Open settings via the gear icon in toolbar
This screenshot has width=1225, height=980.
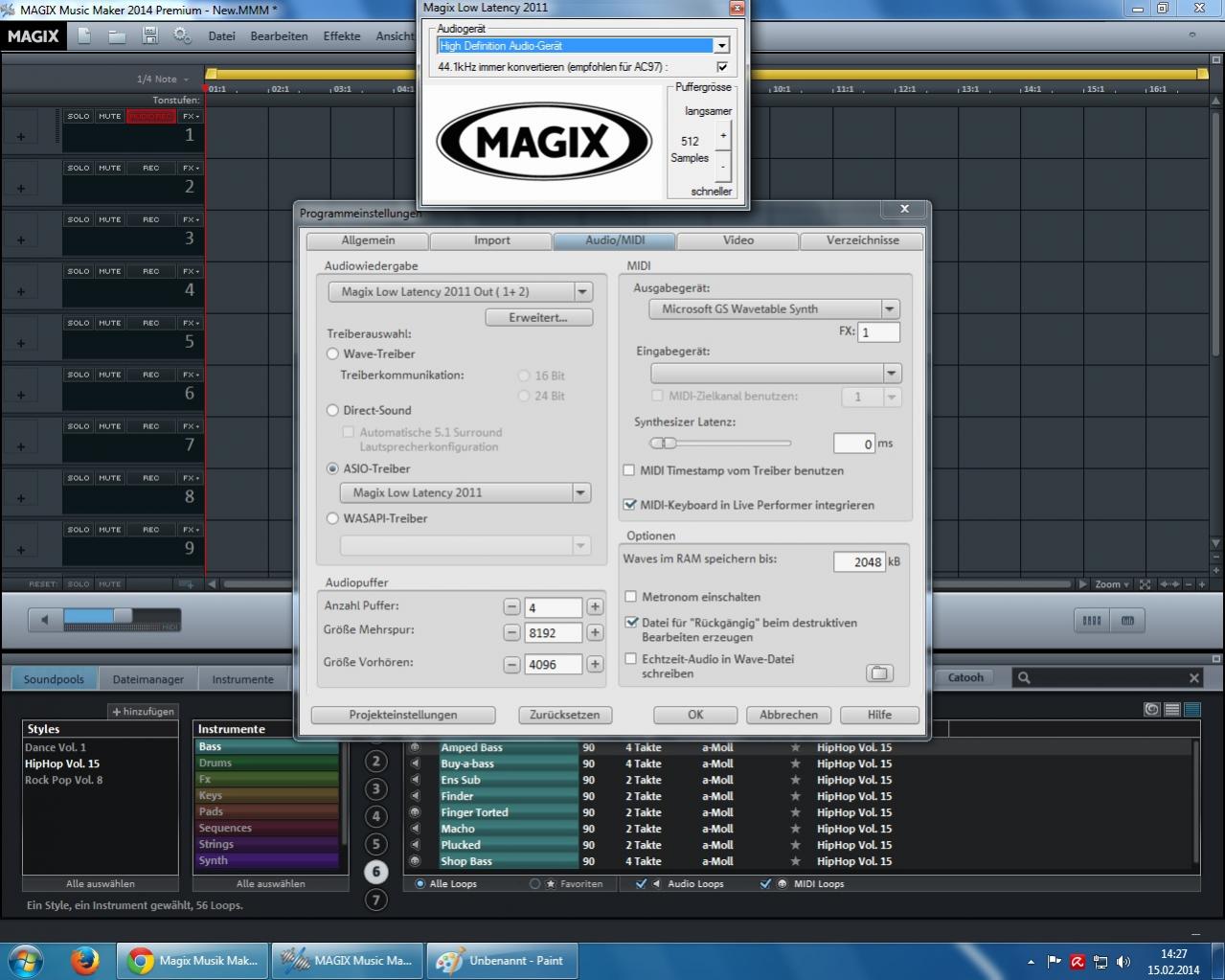[182, 35]
